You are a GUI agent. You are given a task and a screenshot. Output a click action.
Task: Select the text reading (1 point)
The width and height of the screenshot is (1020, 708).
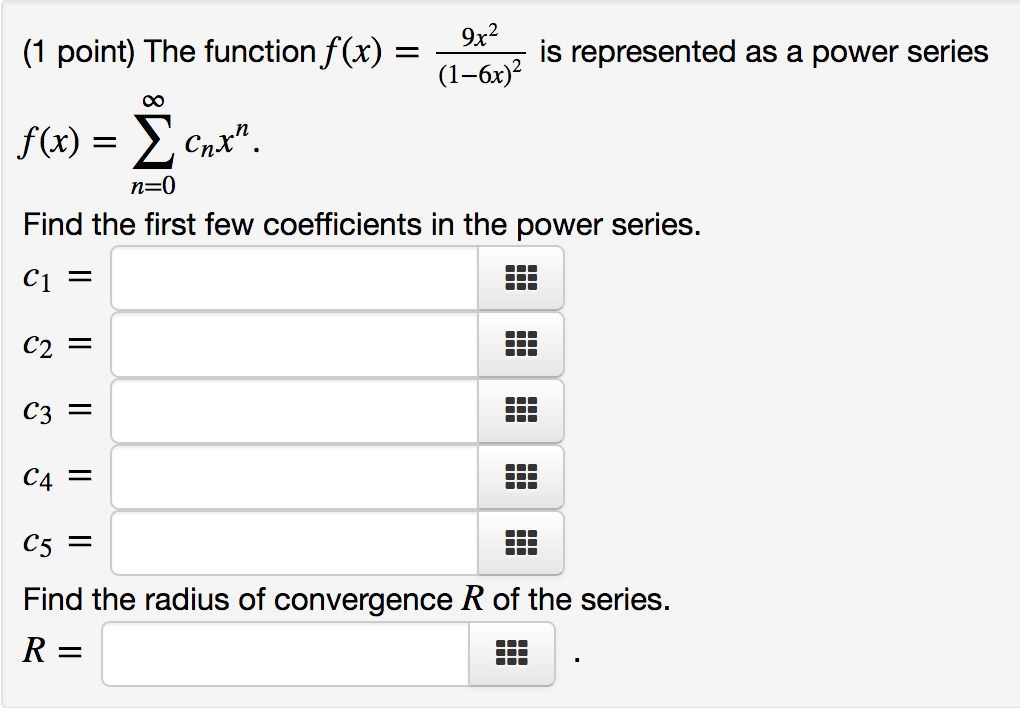[x=81, y=51]
